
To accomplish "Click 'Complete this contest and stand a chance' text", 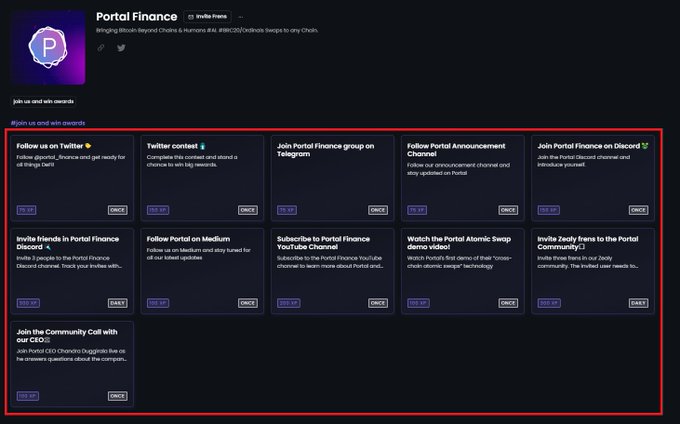I will (192, 161).
